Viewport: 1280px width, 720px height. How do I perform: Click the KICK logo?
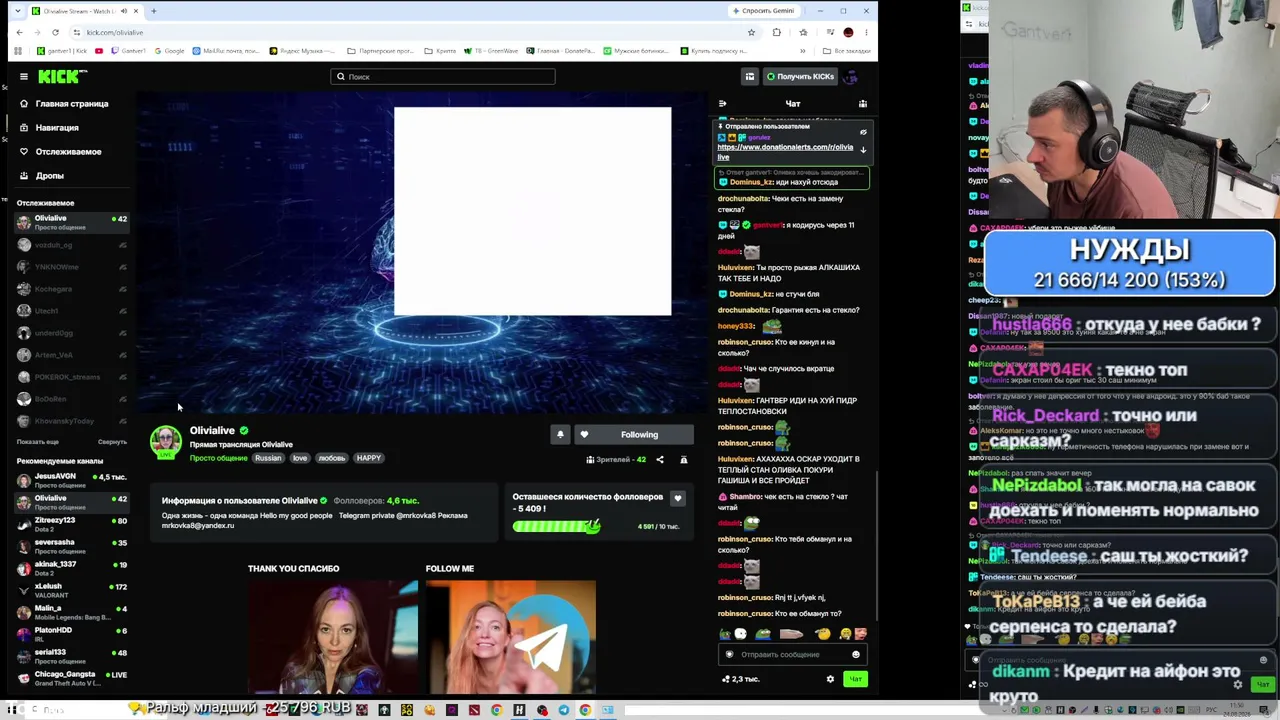click(62, 76)
